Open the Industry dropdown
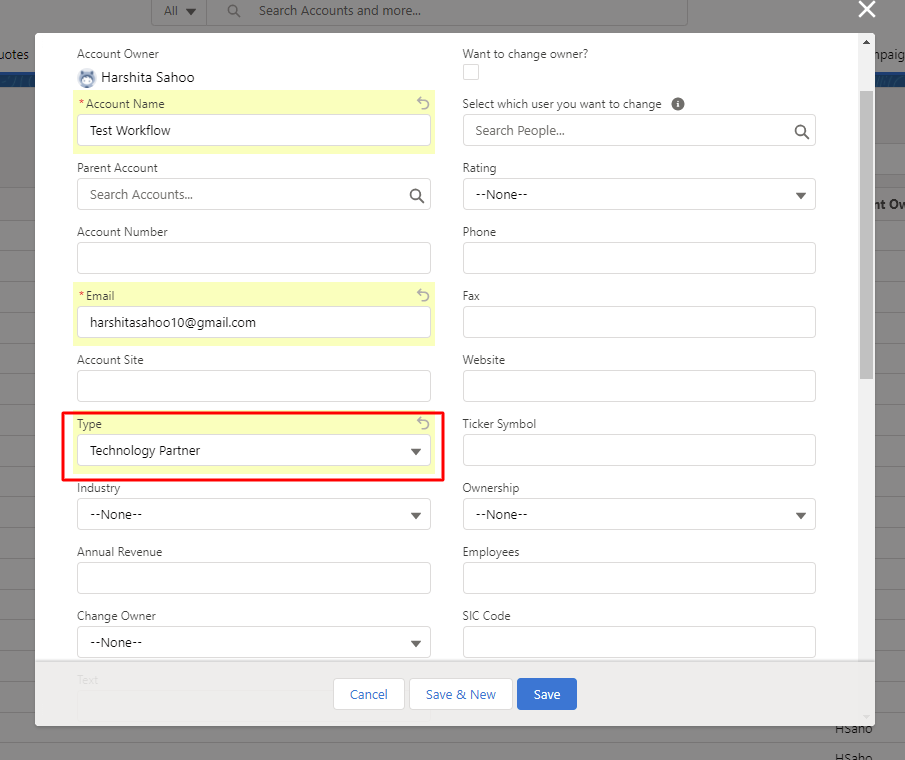The height and width of the screenshot is (760, 905). click(x=254, y=515)
